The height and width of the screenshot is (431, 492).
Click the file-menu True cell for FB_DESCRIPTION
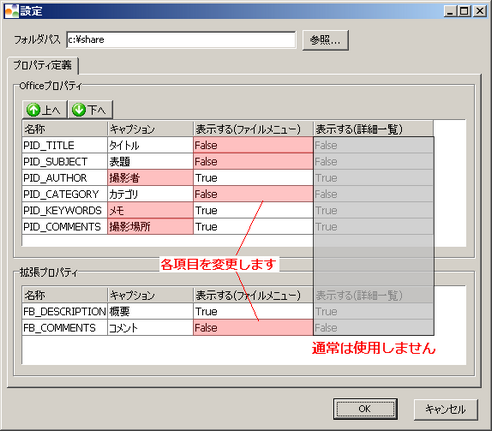(x=253, y=311)
